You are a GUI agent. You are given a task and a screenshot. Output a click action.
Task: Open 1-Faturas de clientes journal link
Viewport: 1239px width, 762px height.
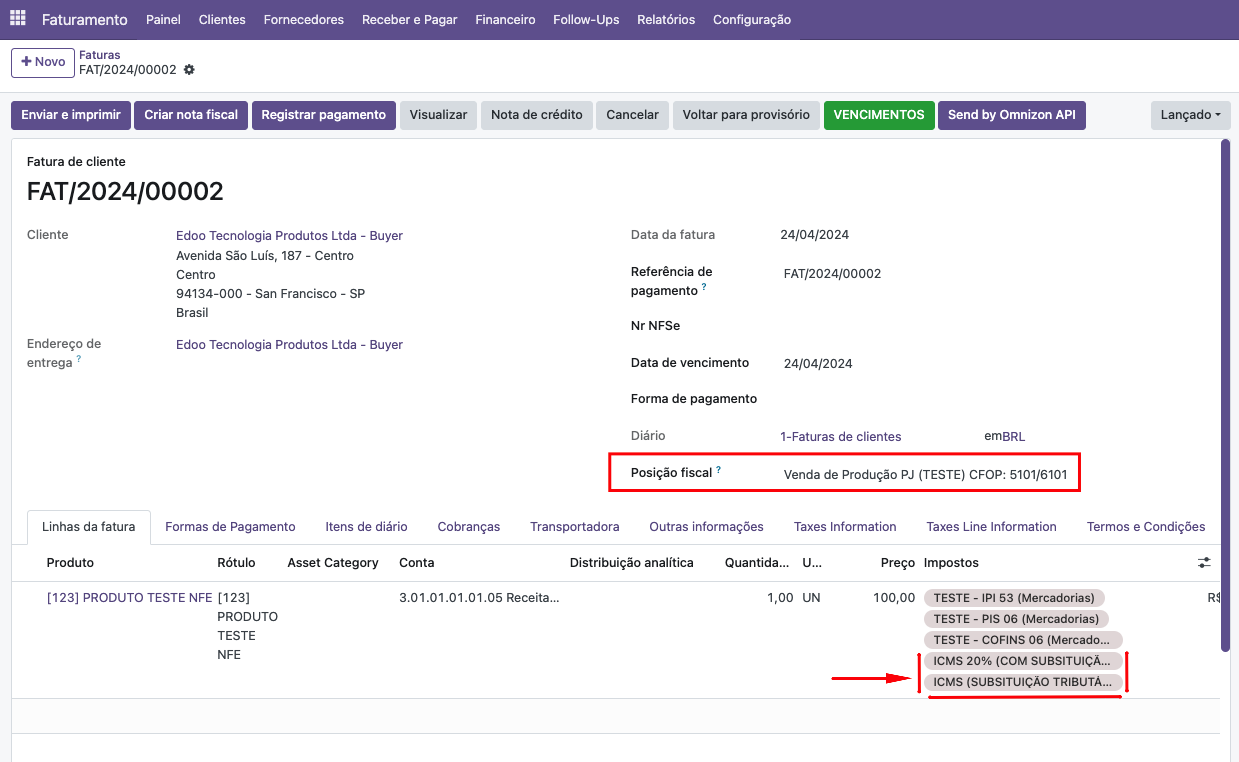pyautogui.click(x=841, y=437)
